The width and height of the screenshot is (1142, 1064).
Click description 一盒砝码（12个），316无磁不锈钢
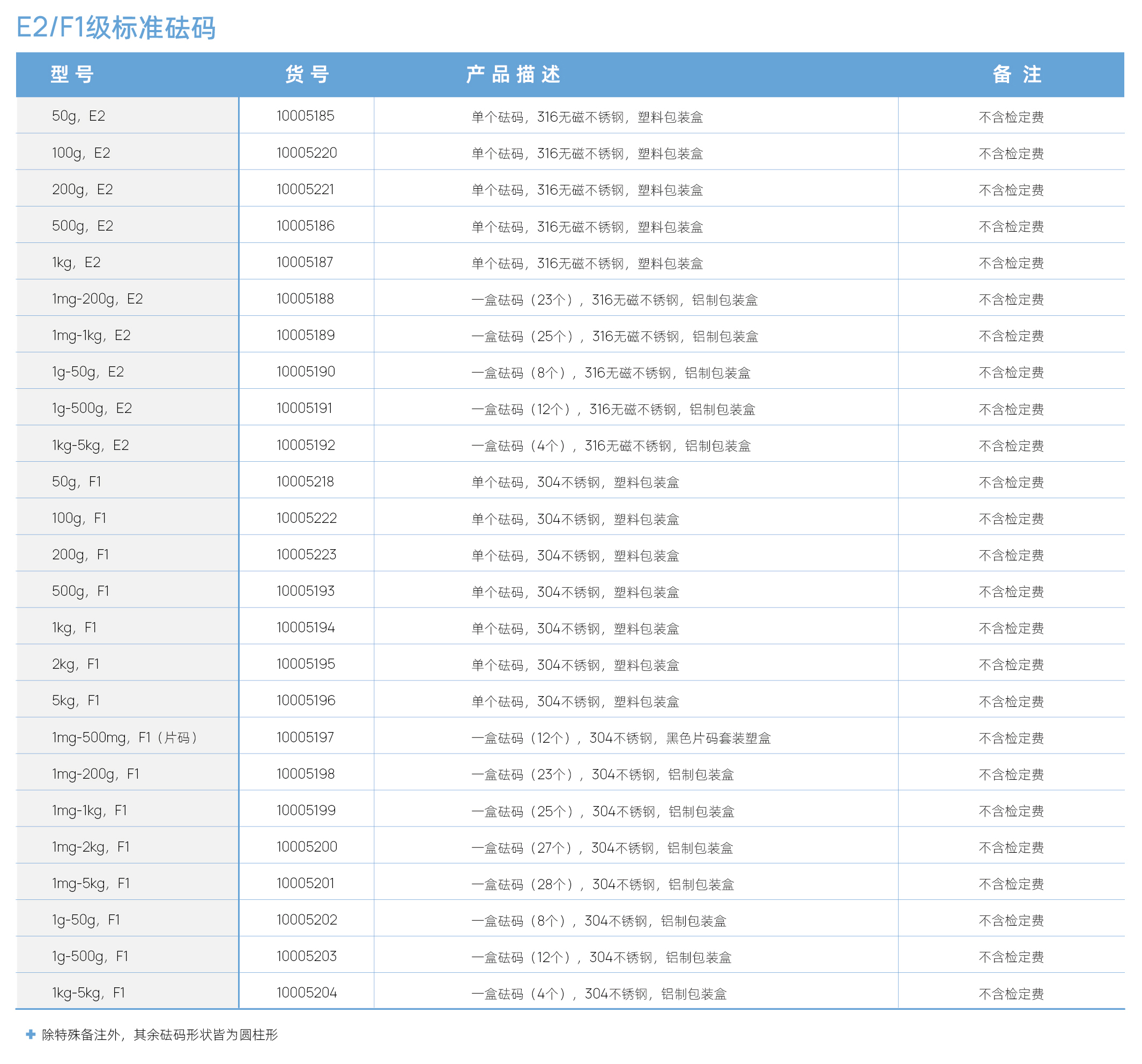click(x=613, y=410)
